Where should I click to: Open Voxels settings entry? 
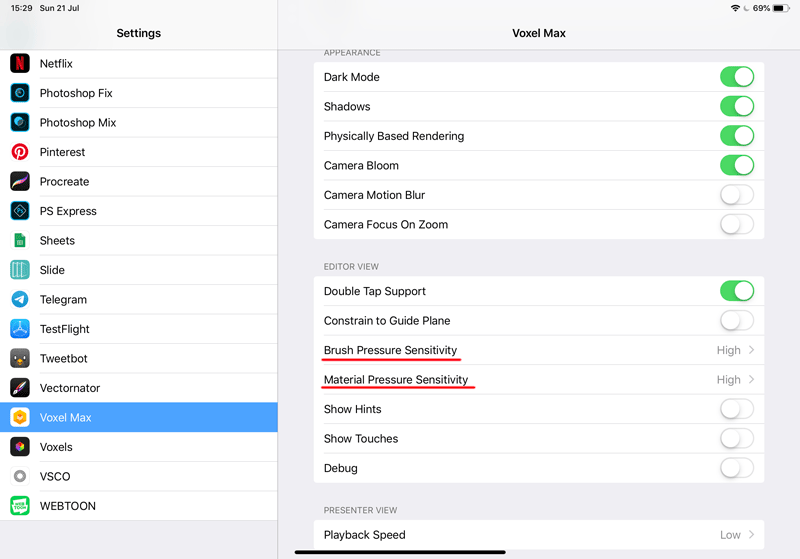tap(139, 447)
